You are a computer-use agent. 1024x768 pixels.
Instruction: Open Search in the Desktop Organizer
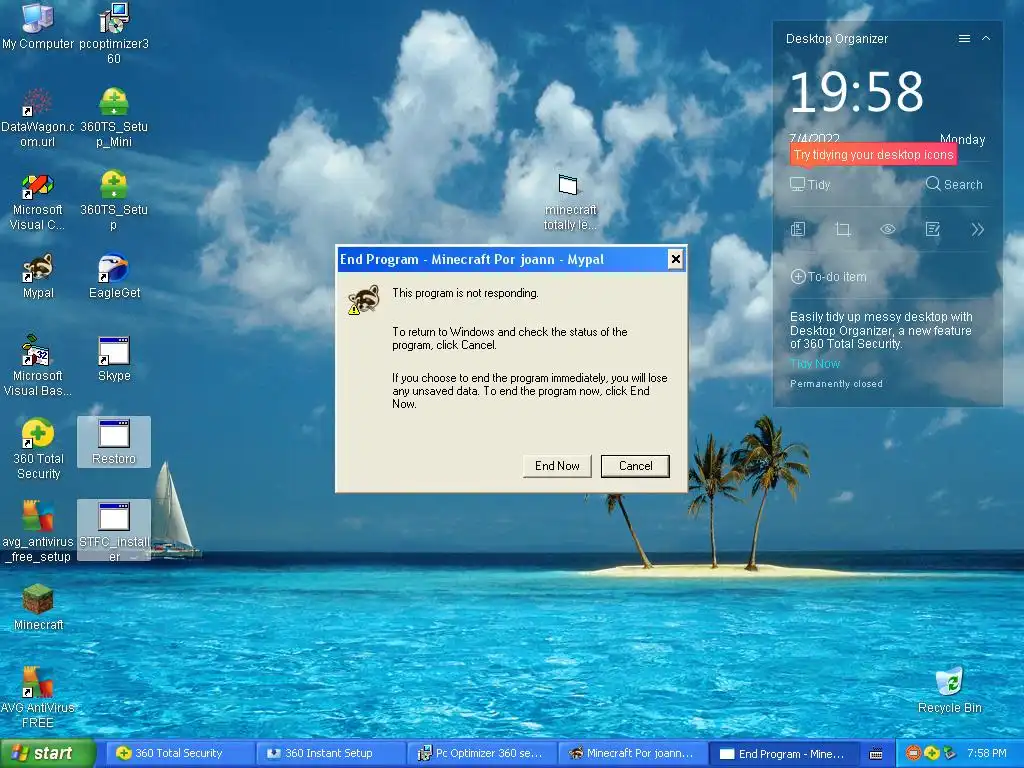pos(954,185)
